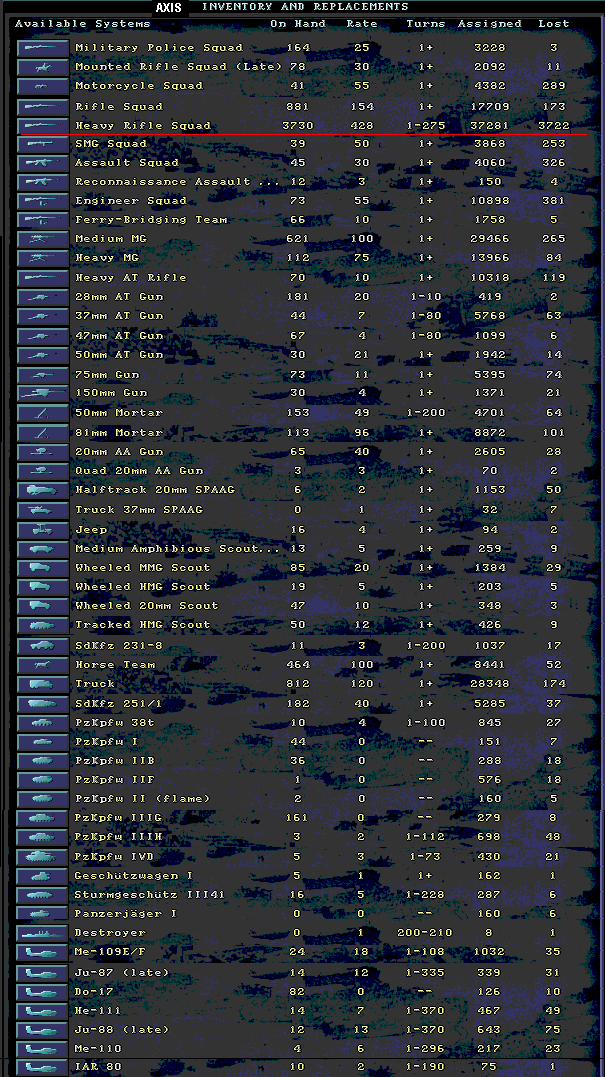
Task: Select the SdKfz 251/1 halftrack icon
Action: coord(43,704)
